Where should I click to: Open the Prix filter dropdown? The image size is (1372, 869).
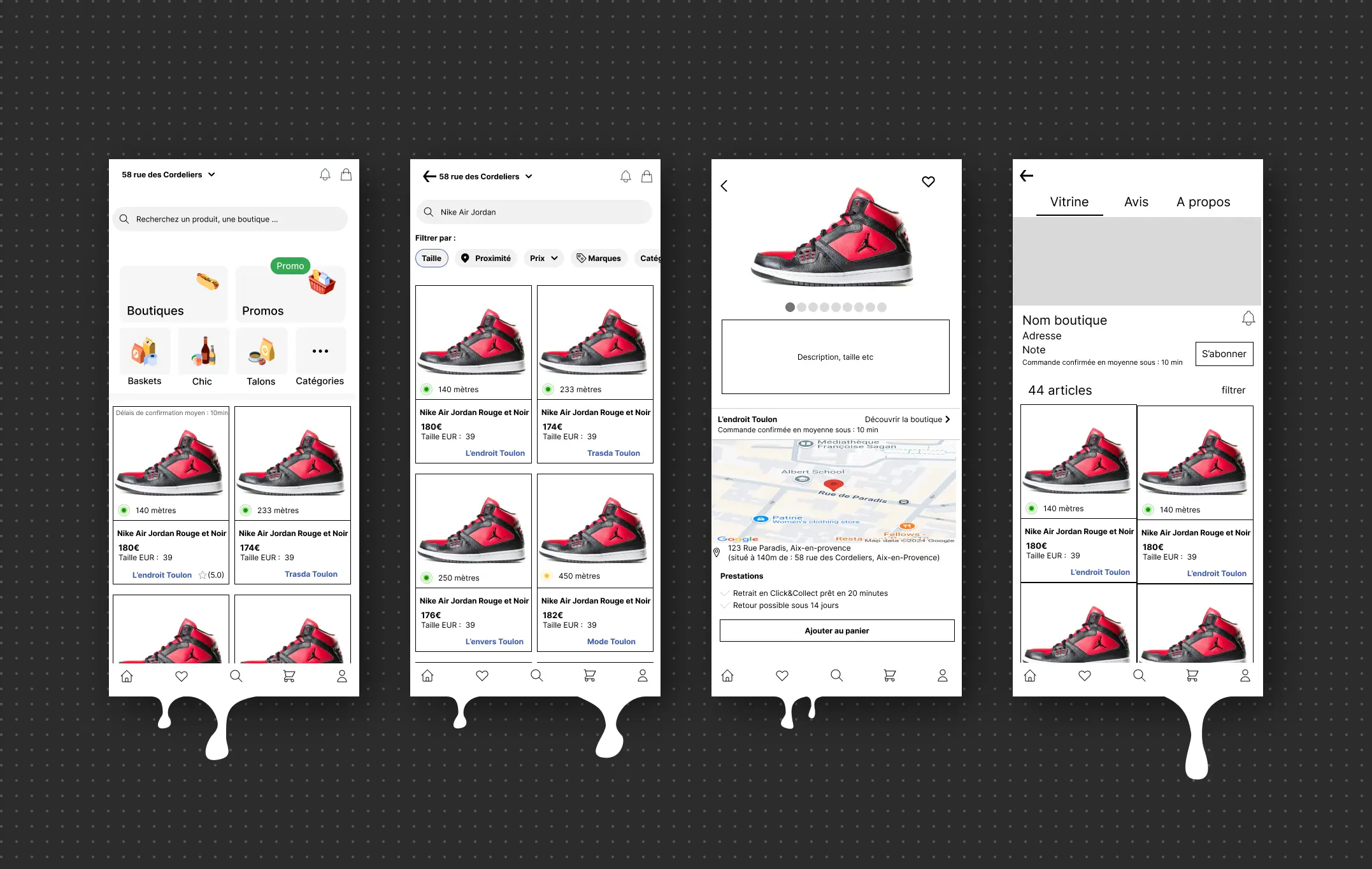tap(544, 258)
